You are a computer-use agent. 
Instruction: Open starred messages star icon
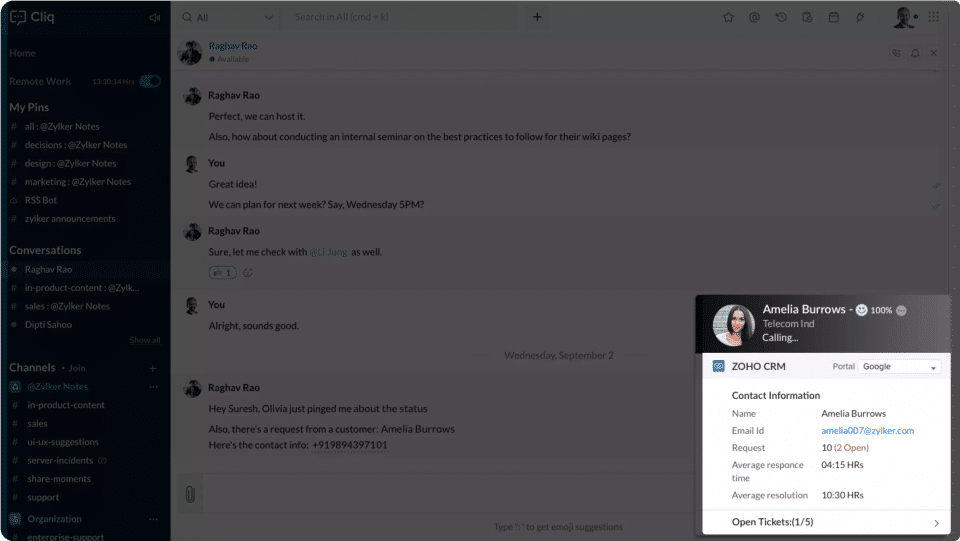click(x=728, y=17)
